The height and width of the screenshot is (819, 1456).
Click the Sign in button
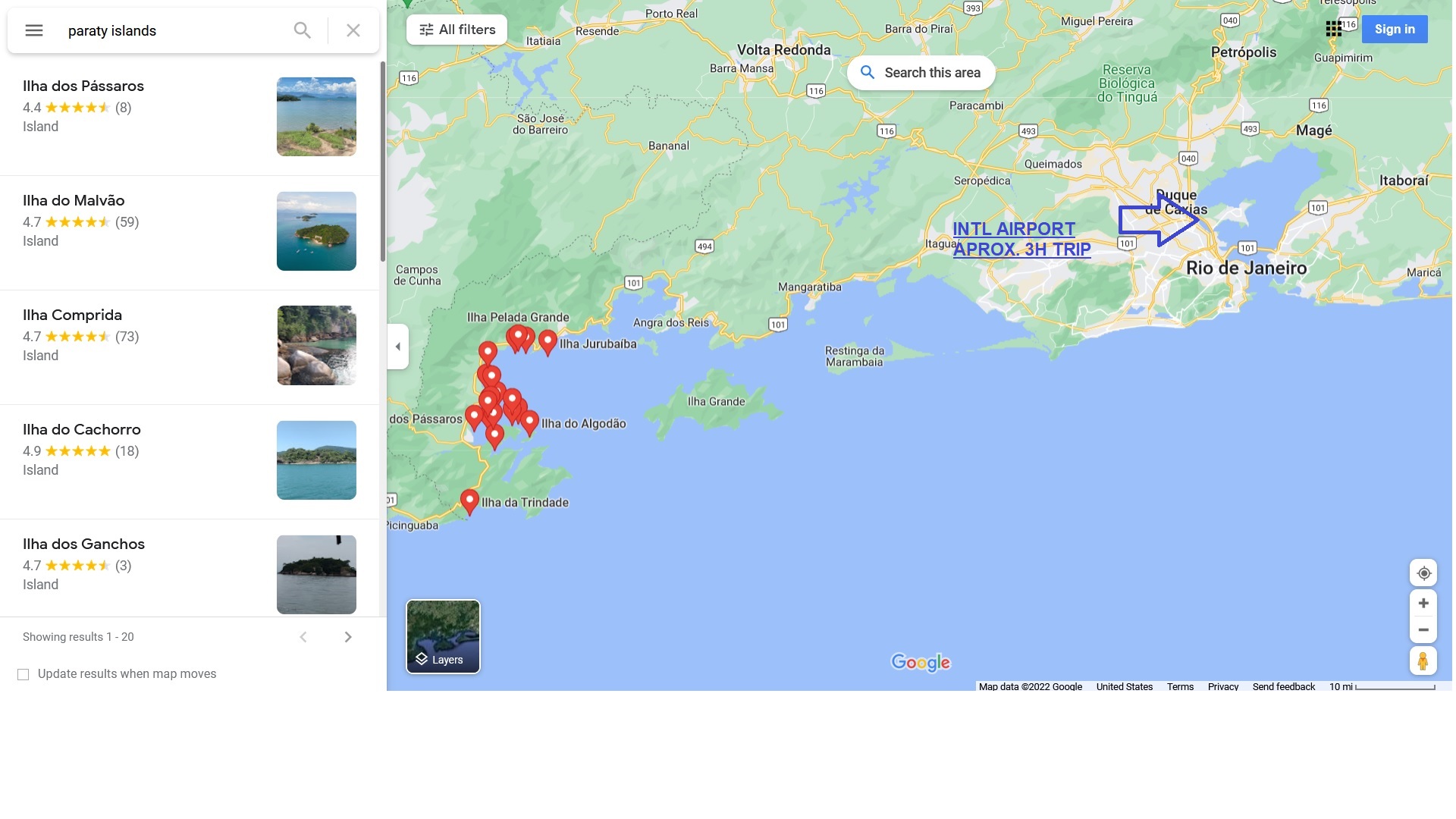click(1395, 30)
